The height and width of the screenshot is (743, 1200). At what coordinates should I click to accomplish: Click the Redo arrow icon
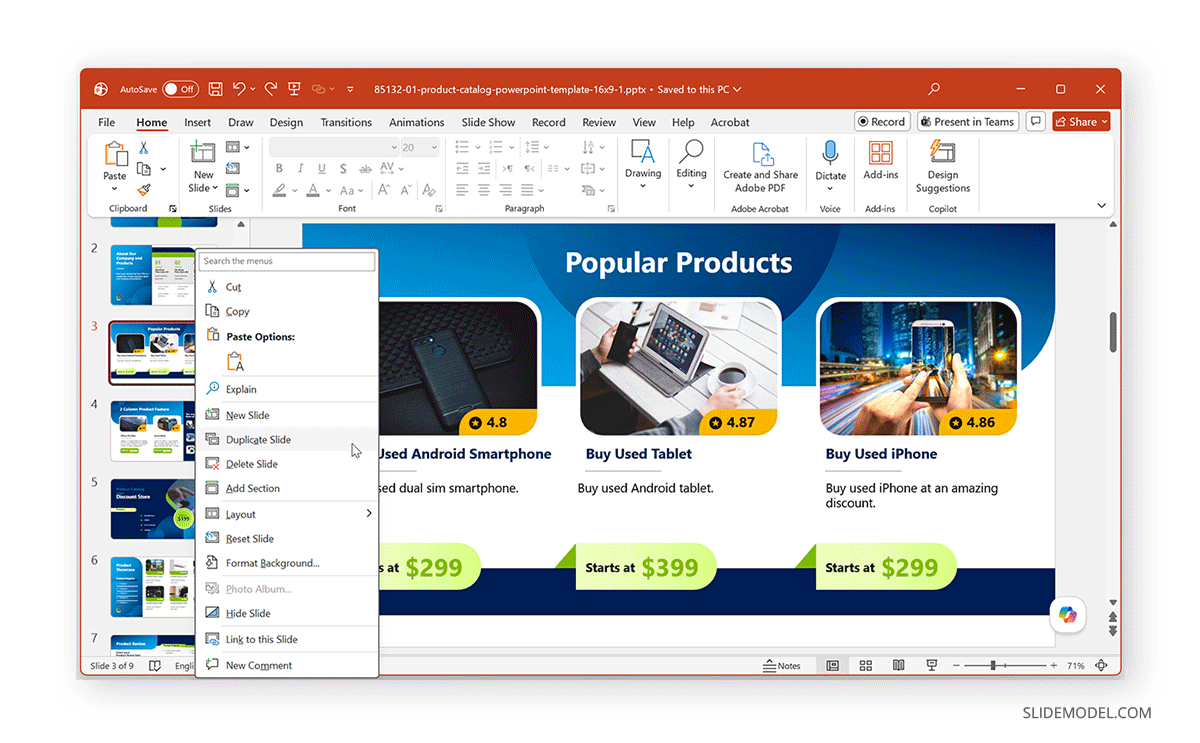270,89
